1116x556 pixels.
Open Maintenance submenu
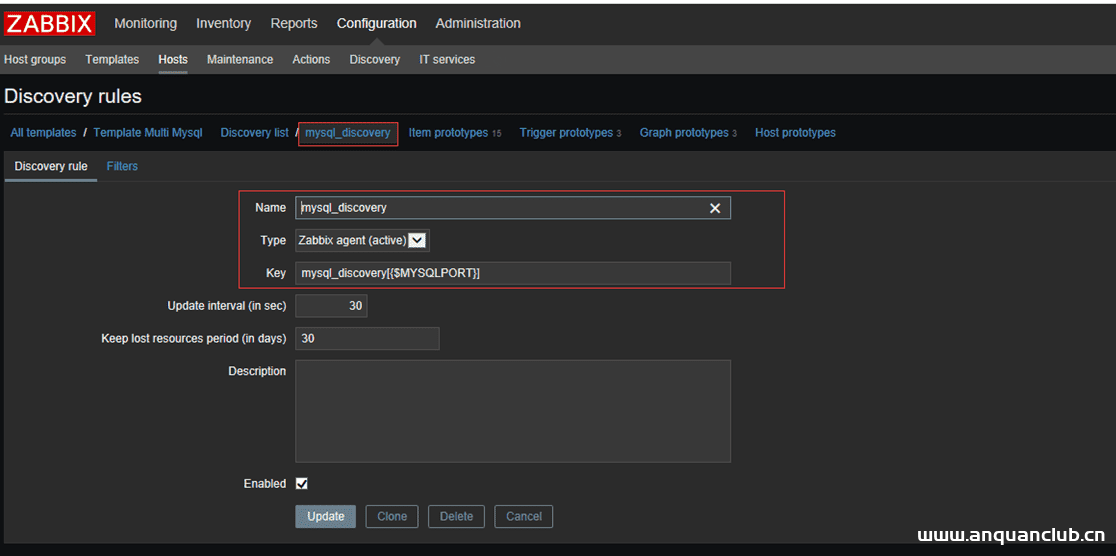240,60
